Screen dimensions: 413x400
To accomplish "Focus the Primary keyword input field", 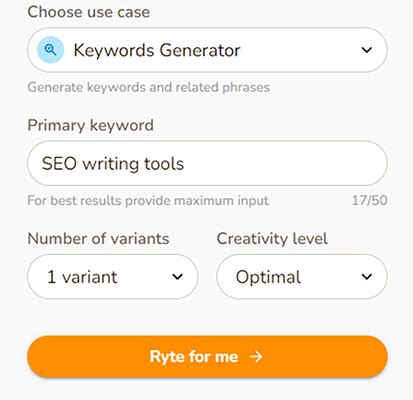I will coord(207,163).
